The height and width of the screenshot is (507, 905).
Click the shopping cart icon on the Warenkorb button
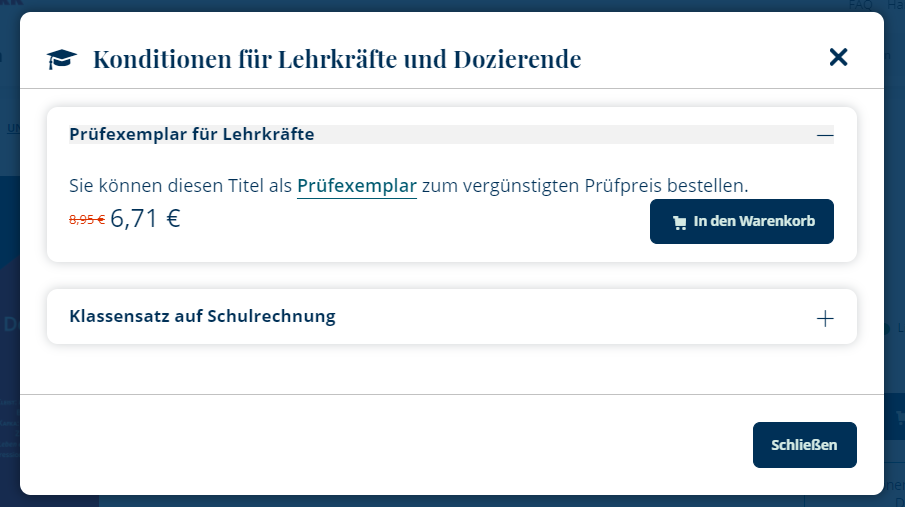click(x=680, y=222)
